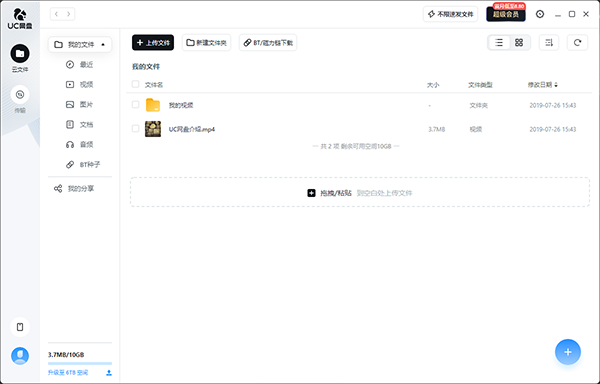Image resolution: width=600 pixels, height=384 pixels.
Task: Click the 我的视频 folder icon
Action: click(153, 105)
